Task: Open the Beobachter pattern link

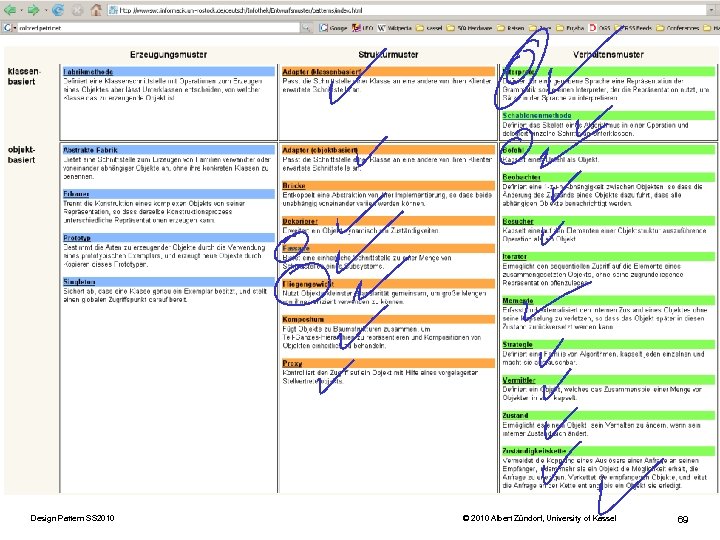Action: [x=521, y=177]
